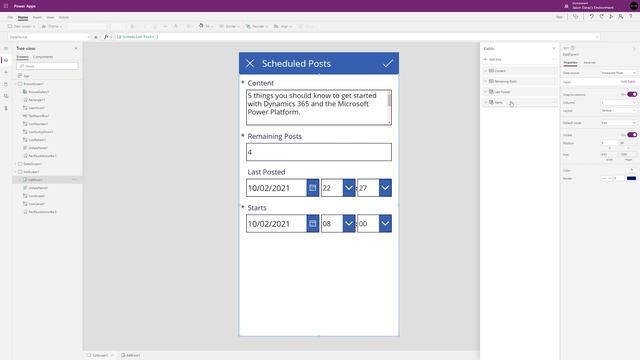
Task: Toggle the Visible switch in properties
Action: tap(632, 135)
